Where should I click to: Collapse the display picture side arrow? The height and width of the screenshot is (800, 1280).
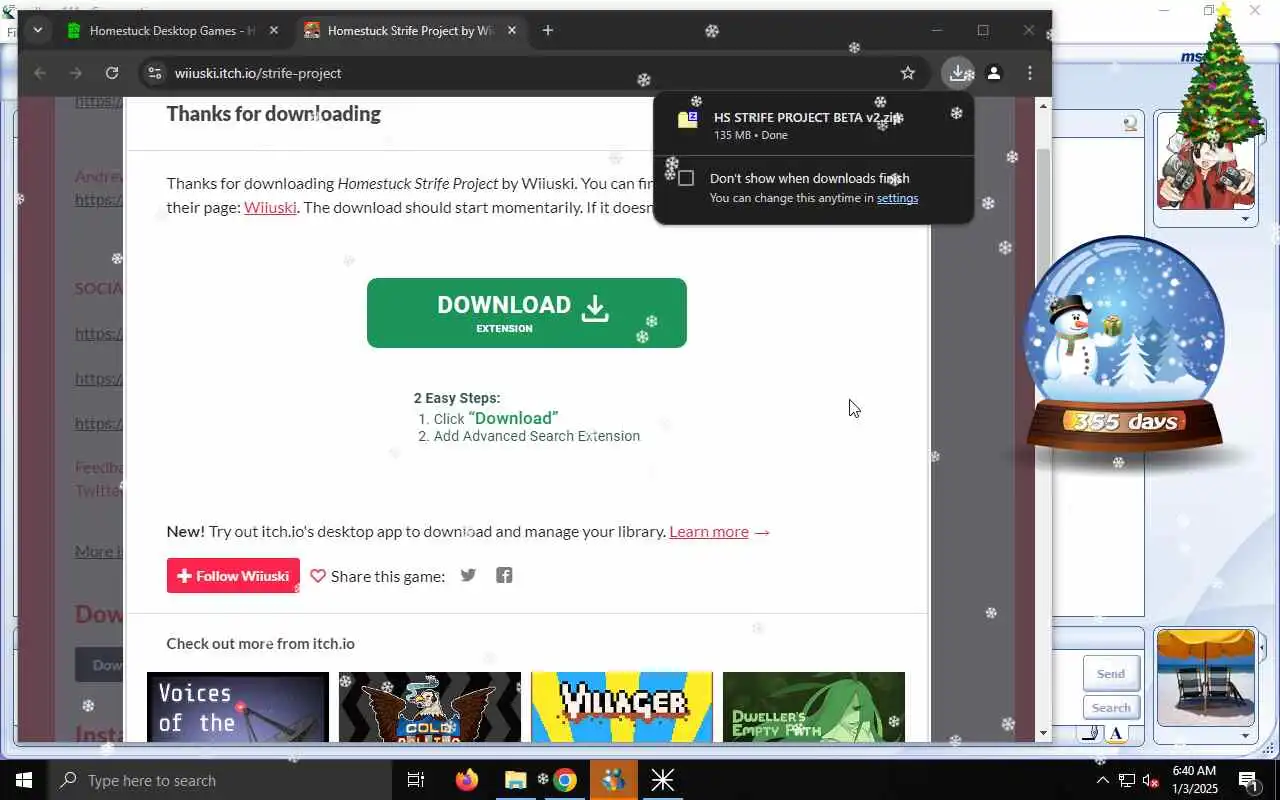point(1261,648)
